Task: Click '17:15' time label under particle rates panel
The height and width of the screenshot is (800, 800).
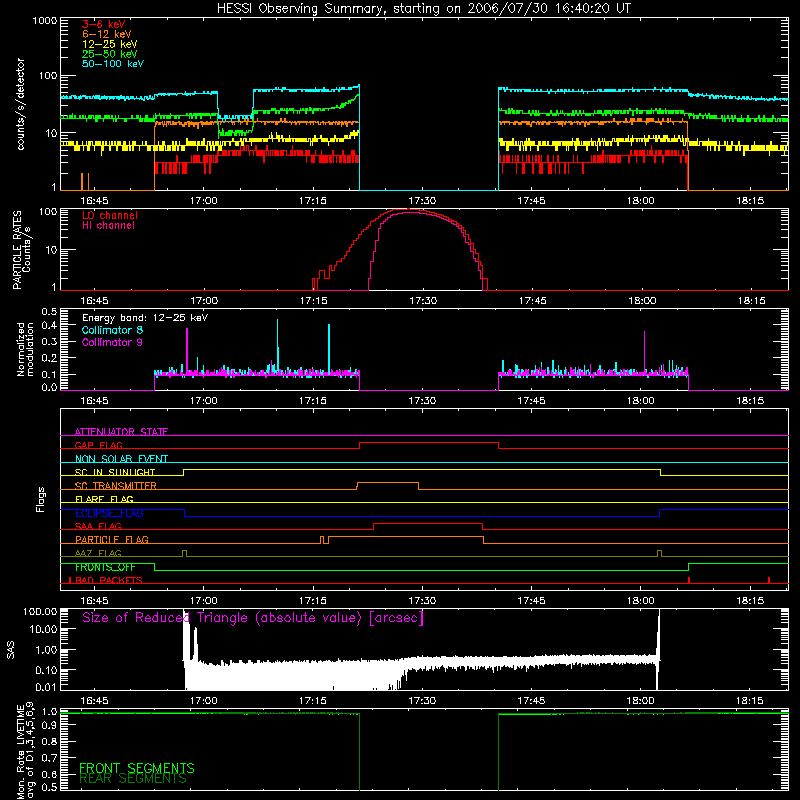Action: pyautogui.click(x=313, y=301)
